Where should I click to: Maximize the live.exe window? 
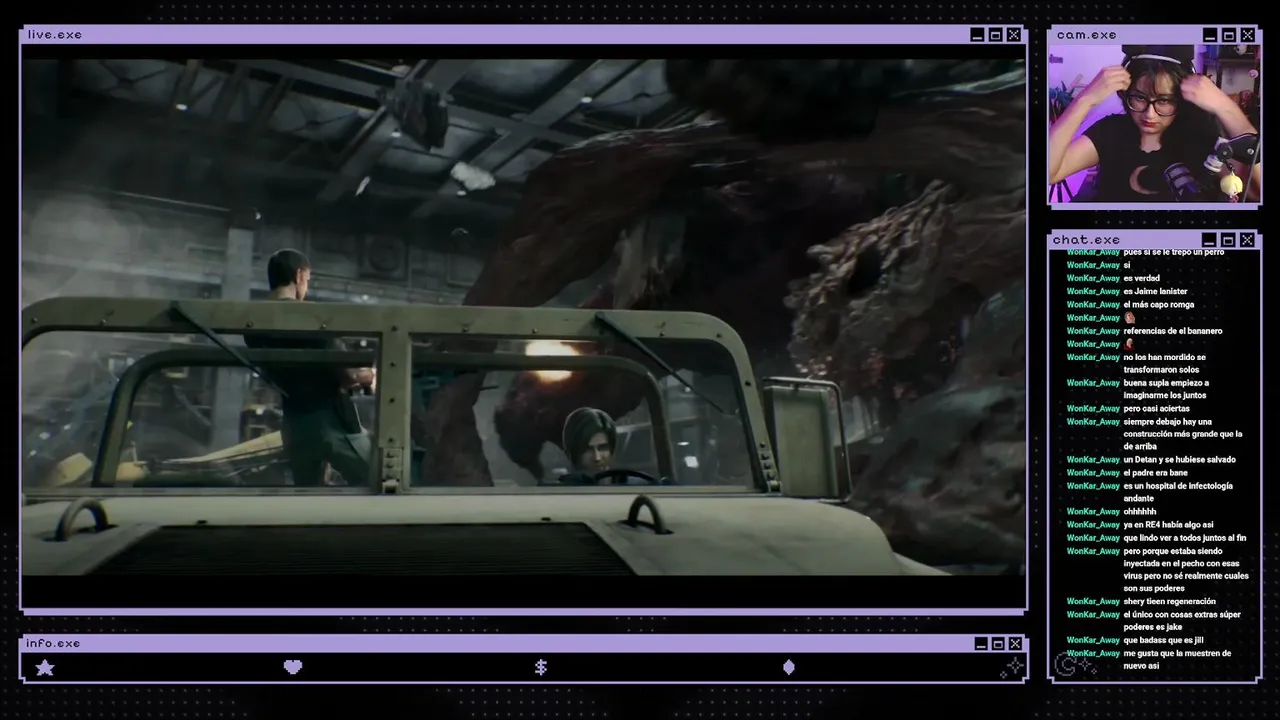tap(995, 35)
